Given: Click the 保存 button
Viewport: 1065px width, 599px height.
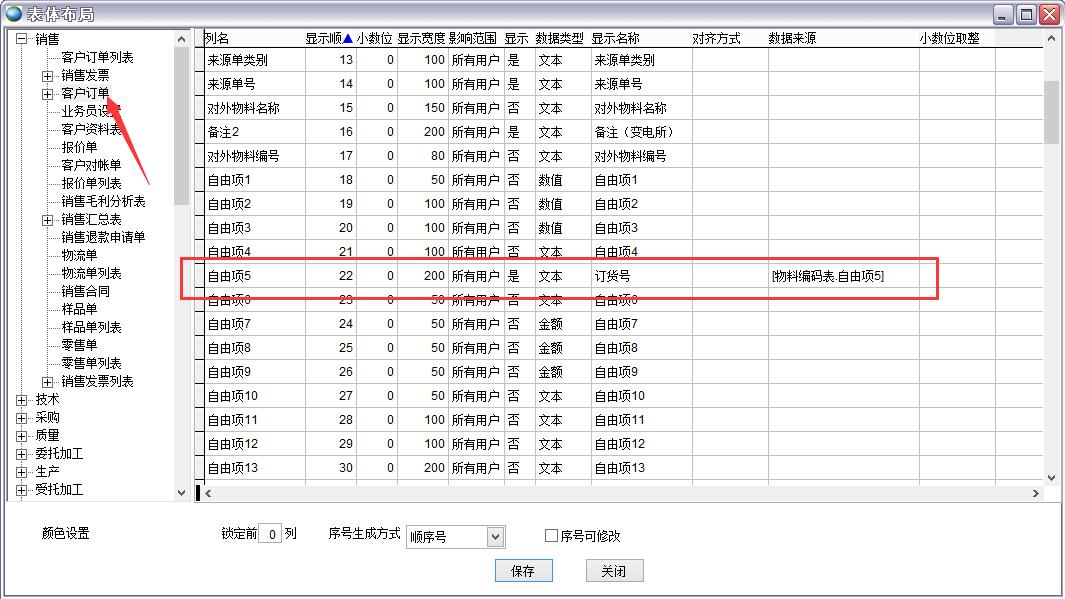Looking at the screenshot, I should point(523,571).
